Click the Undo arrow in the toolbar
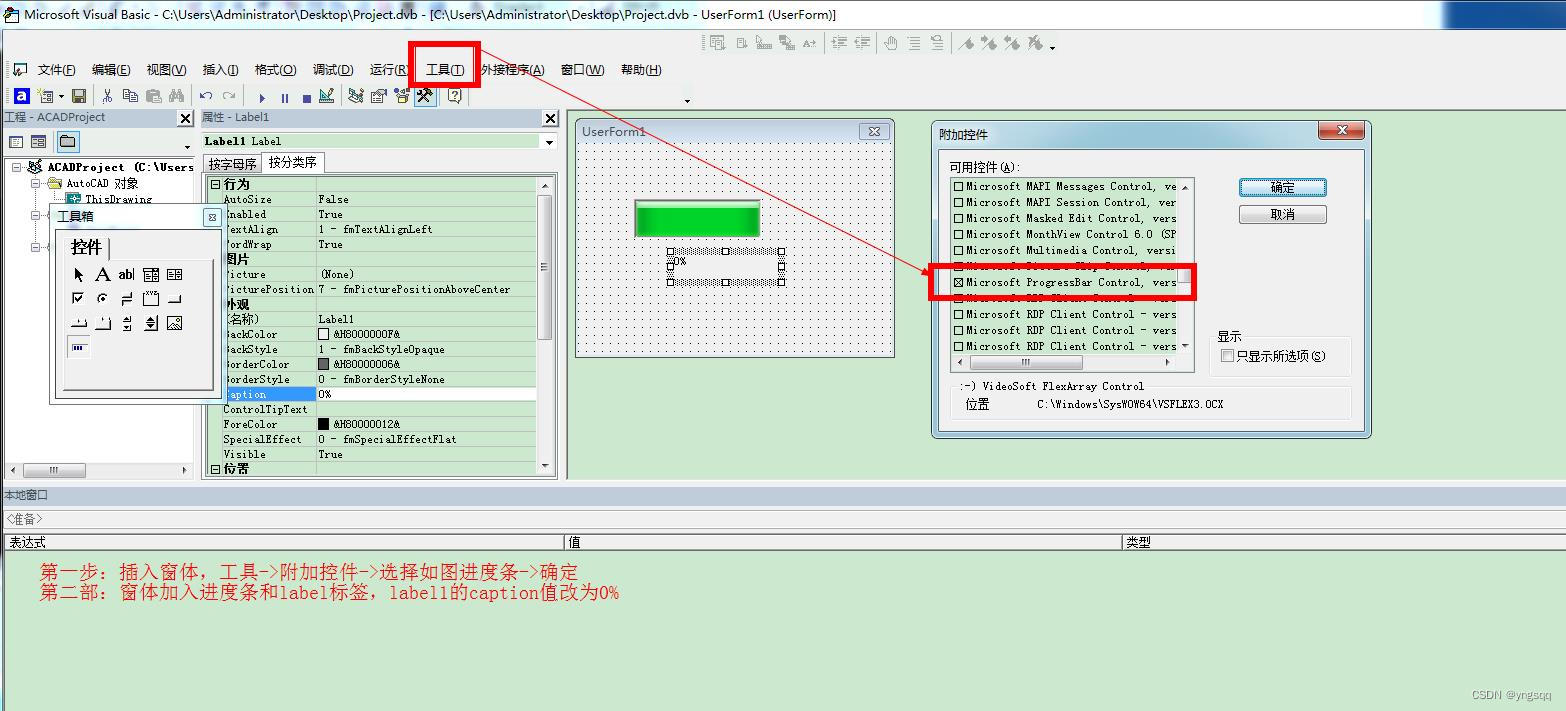 (205, 95)
